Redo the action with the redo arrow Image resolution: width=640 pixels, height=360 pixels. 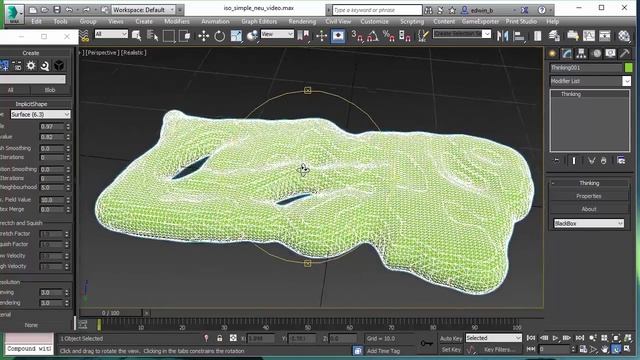point(86,10)
